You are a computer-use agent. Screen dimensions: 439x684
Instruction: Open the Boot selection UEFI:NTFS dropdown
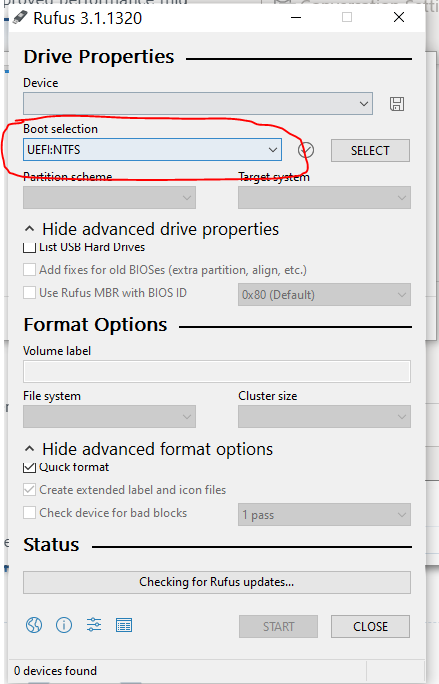(152, 150)
